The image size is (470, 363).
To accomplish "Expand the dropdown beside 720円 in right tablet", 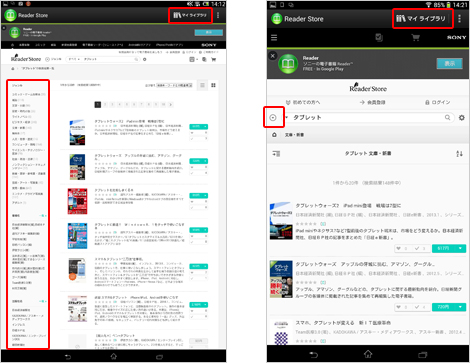I will (460, 307).
